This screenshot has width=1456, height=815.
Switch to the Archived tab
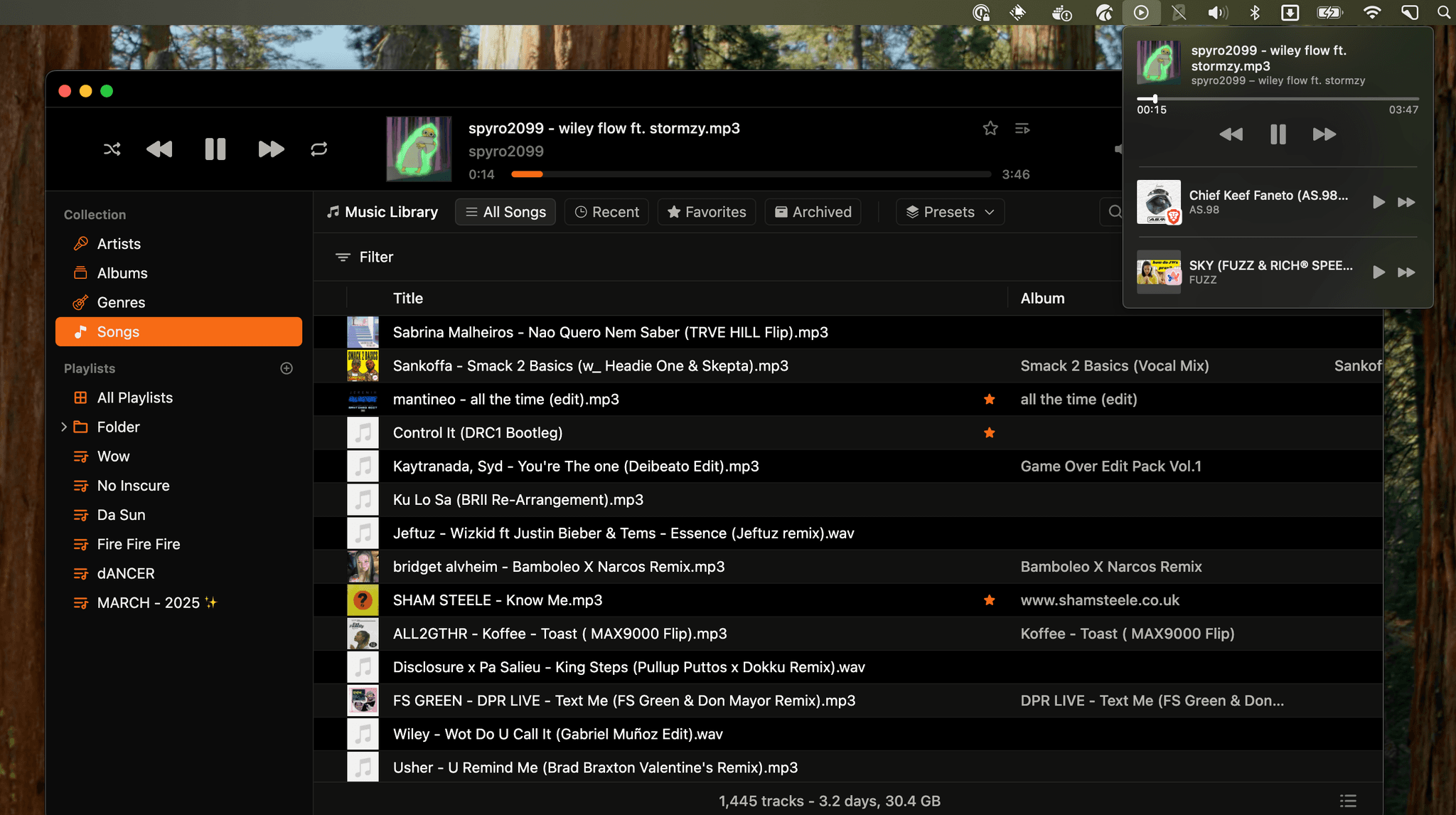813,212
